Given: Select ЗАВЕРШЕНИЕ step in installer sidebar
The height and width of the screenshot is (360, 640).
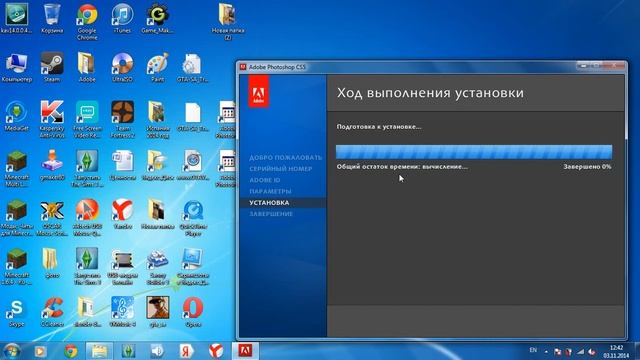Looking at the screenshot, I should 271,214.
